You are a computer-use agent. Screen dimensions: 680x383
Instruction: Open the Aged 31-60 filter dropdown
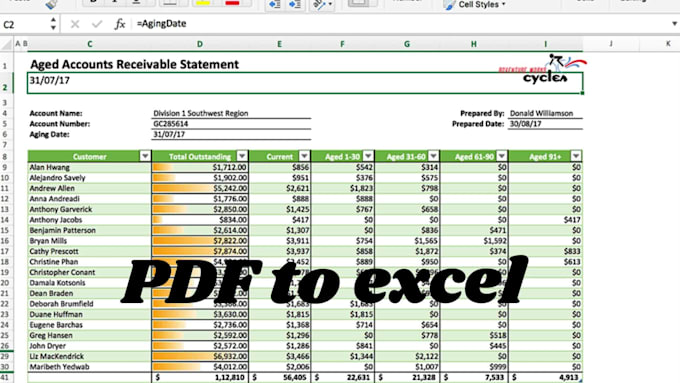point(433,156)
